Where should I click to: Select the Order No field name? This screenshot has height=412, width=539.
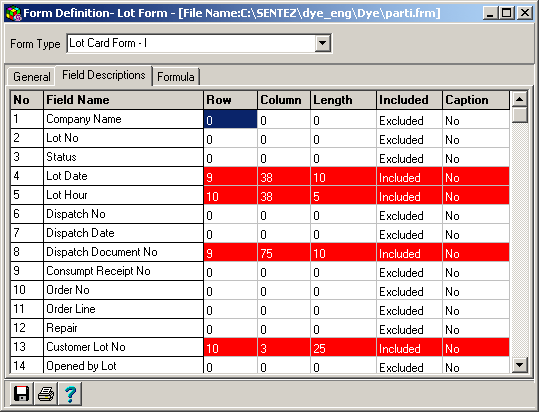(x=123, y=290)
